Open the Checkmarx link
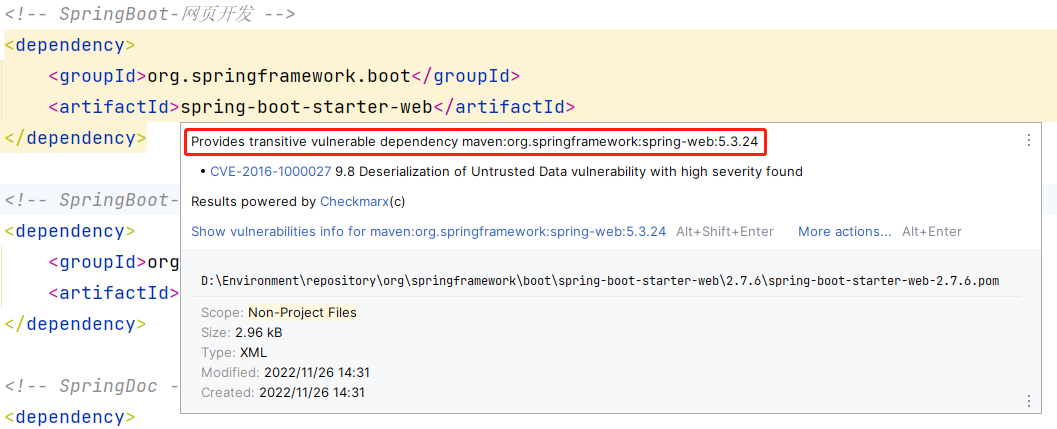Viewport: 1057px width, 429px height. point(356,202)
